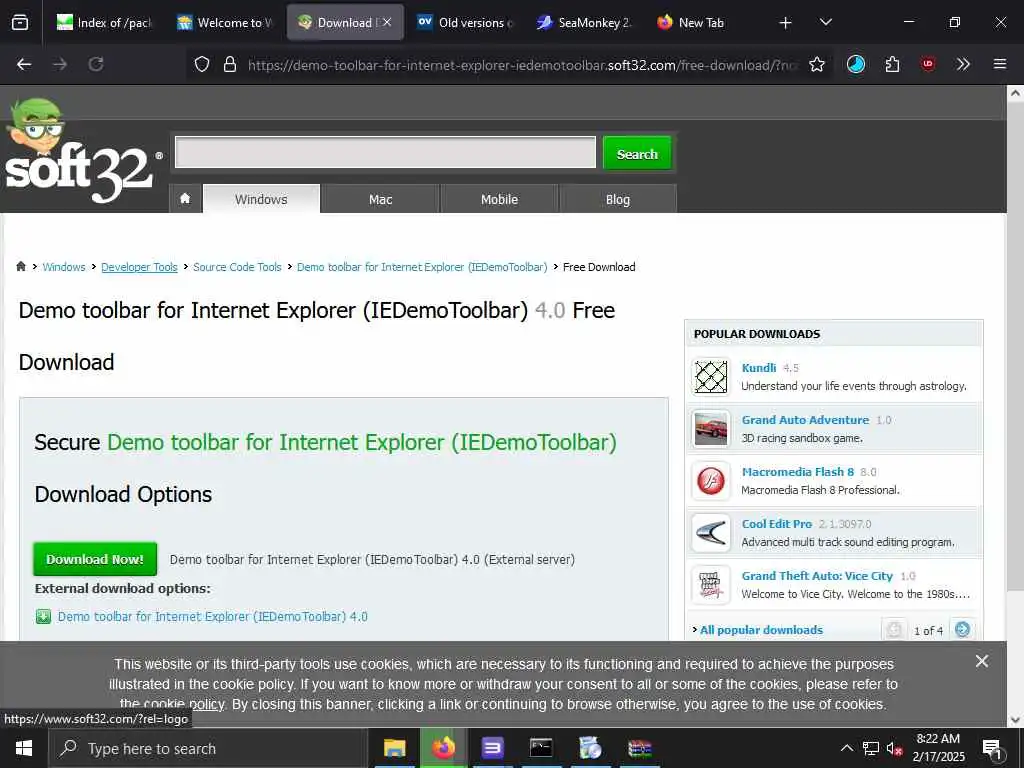Bookmark this page with the star icon
Viewport: 1024px width, 768px height.
coord(816,64)
